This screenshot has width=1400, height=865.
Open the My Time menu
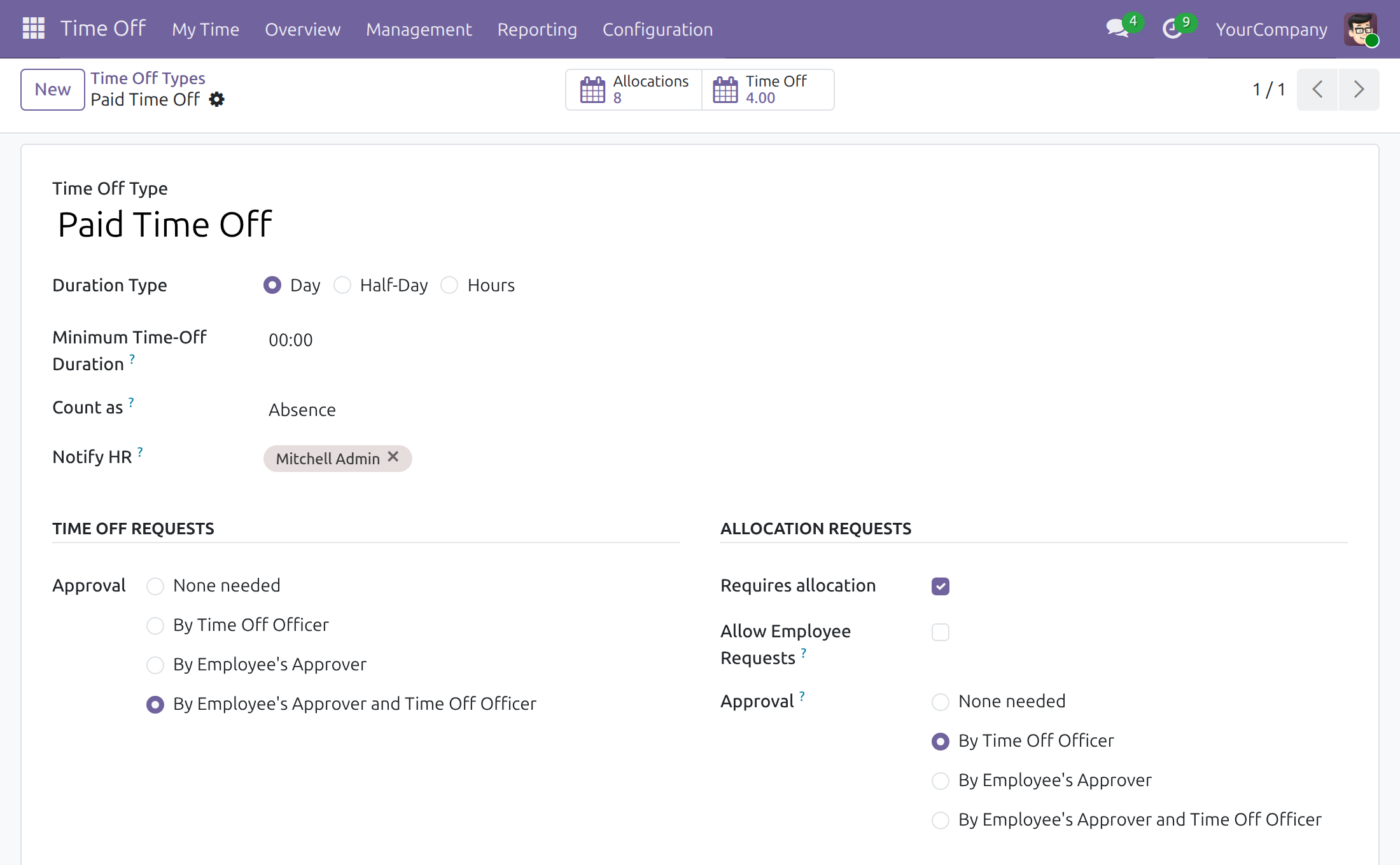(x=206, y=29)
